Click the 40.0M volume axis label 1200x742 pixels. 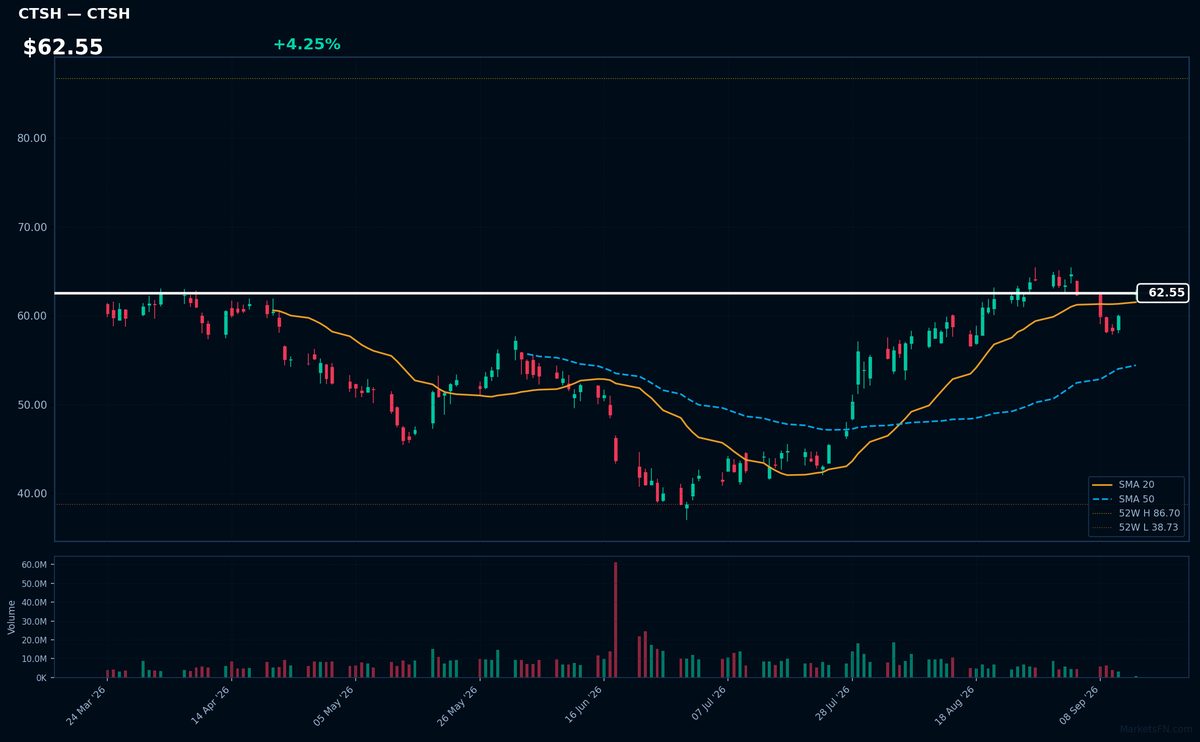coord(35,602)
